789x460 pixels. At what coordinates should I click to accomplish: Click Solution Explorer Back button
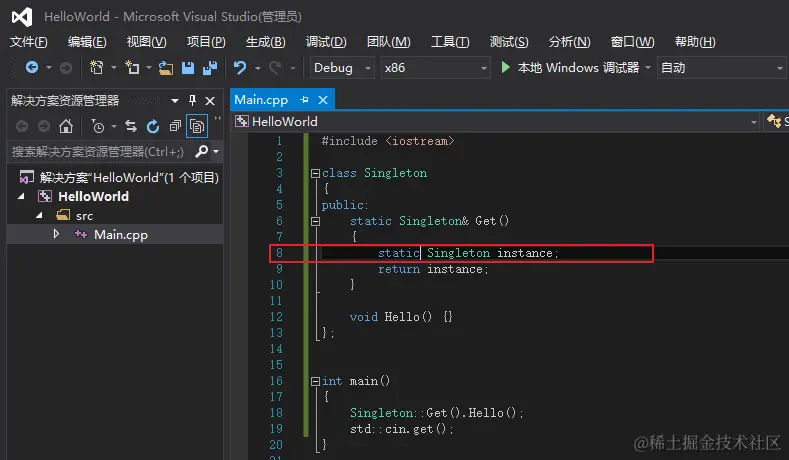[x=22, y=126]
